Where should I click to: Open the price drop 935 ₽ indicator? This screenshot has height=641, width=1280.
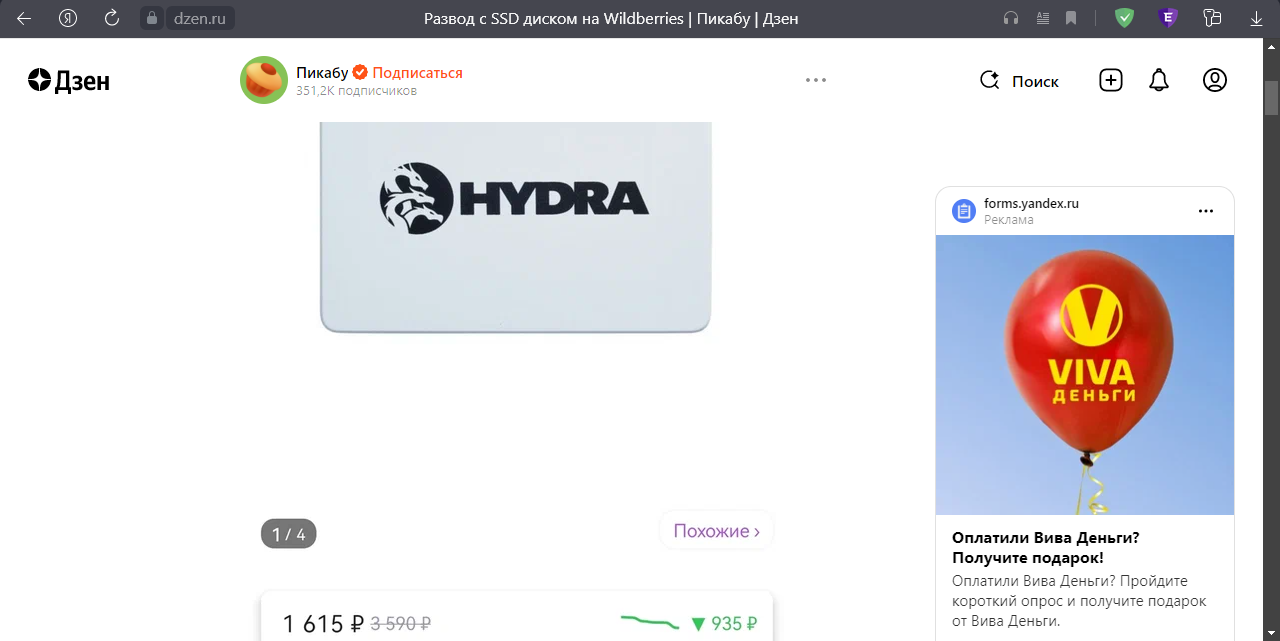(724, 624)
